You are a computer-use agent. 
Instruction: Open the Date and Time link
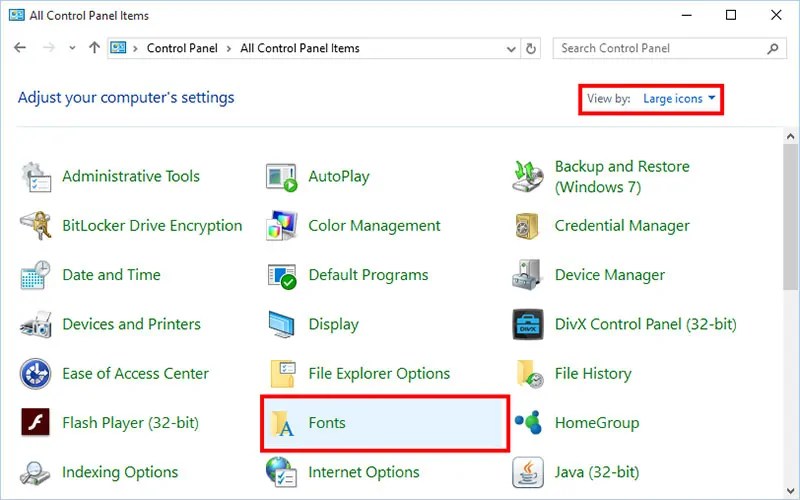pyautogui.click(x=111, y=275)
